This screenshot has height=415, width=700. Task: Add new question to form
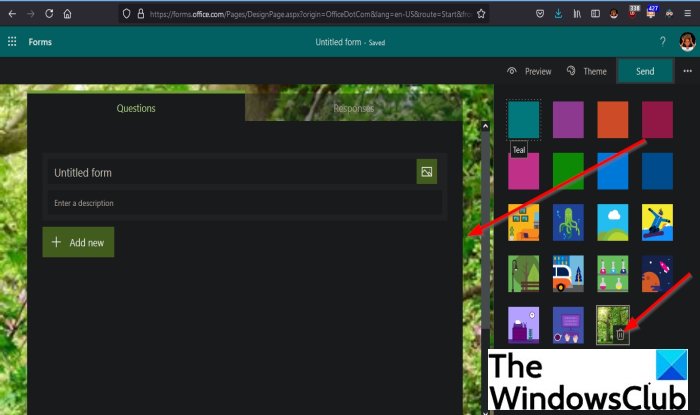pos(78,242)
